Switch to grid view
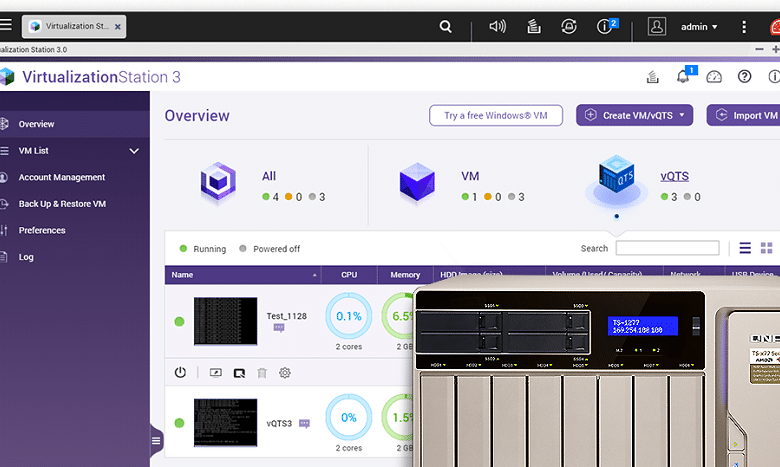This screenshot has width=780, height=467. tap(767, 248)
